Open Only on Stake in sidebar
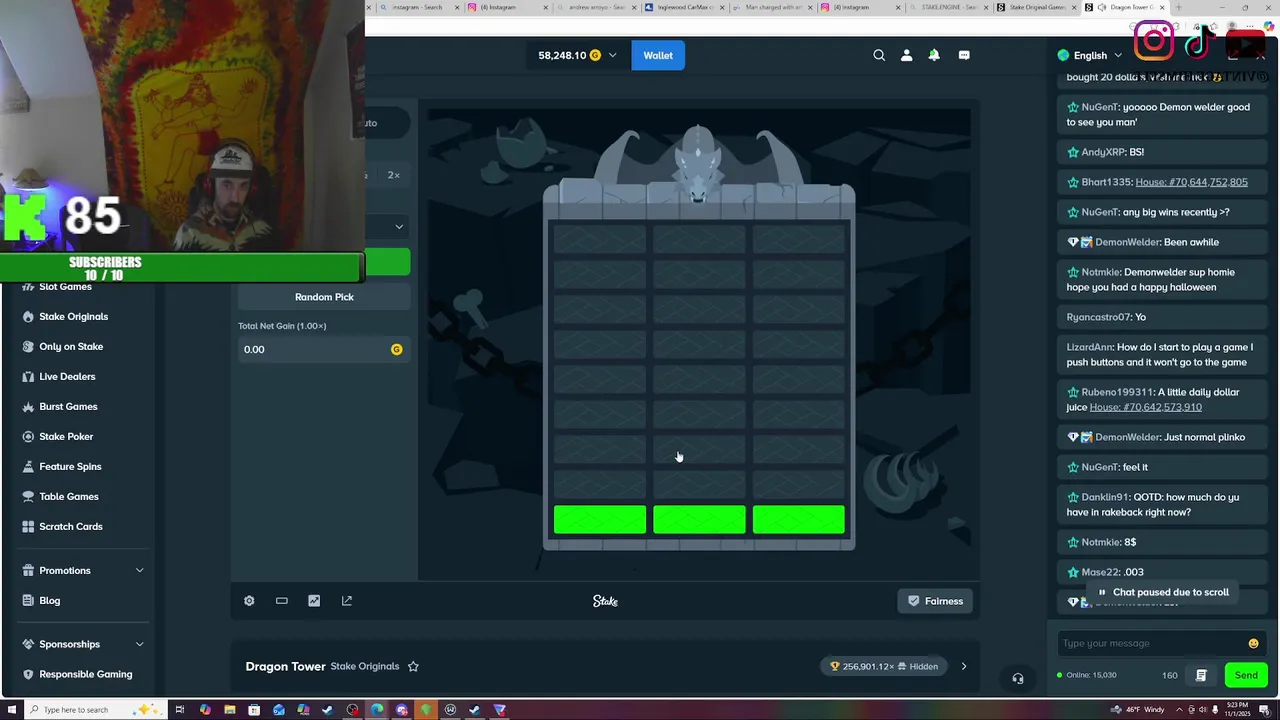Image resolution: width=1280 pixels, height=720 pixels. tap(71, 346)
